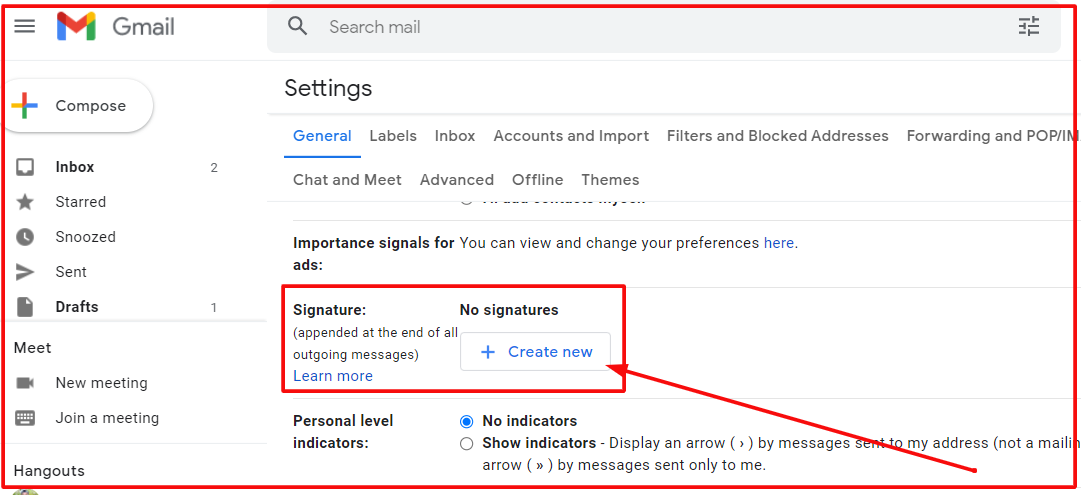Viewport: 1081px width, 495px height.
Task: Go to Filters and Blocked Addresses tab
Action: coord(777,136)
